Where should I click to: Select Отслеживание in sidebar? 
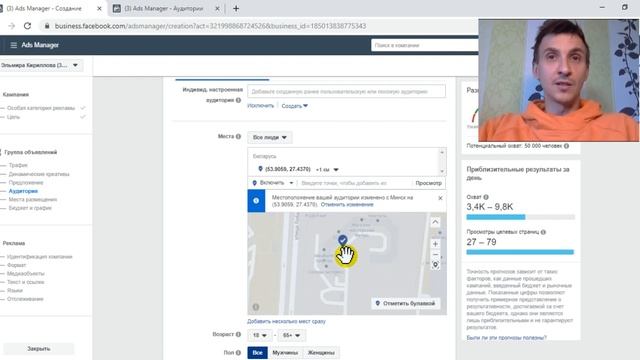click(x=25, y=299)
